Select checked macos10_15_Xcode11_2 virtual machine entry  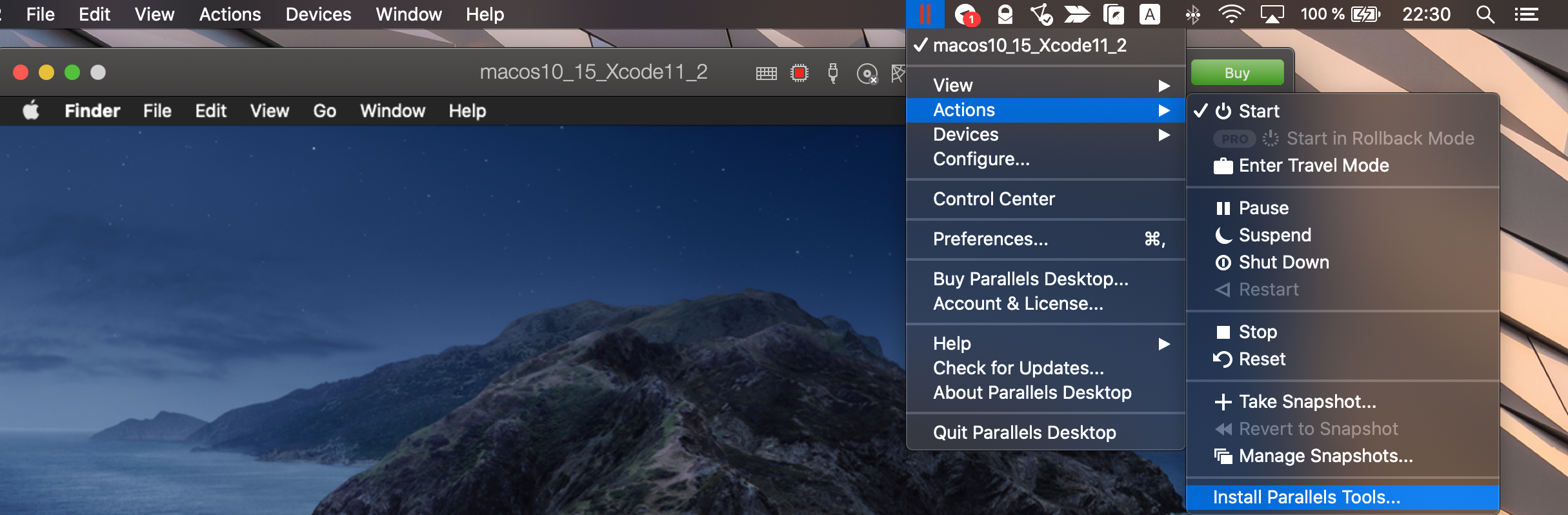point(1029,45)
